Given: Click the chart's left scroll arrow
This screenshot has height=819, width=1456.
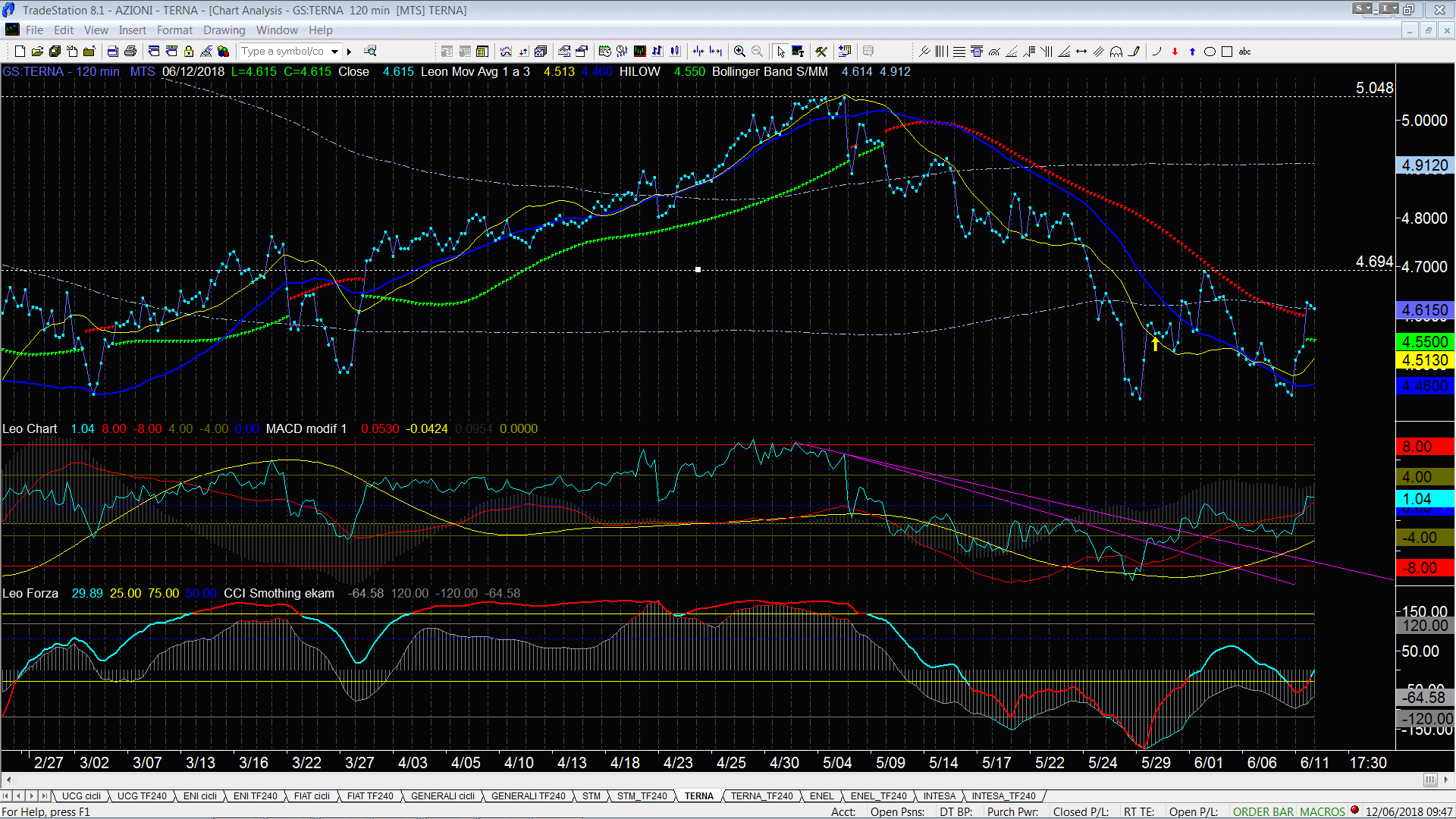Looking at the screenshot, I should [8, 780].
